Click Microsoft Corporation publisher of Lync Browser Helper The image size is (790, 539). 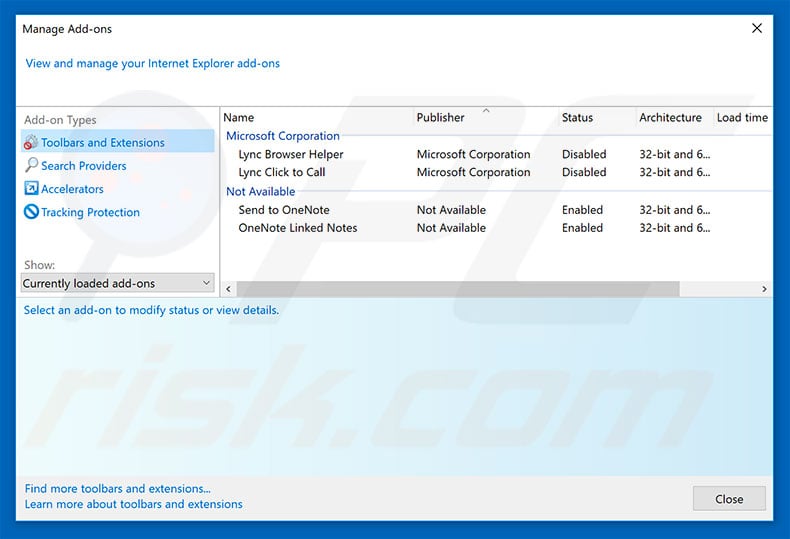(x=473, y=154)
